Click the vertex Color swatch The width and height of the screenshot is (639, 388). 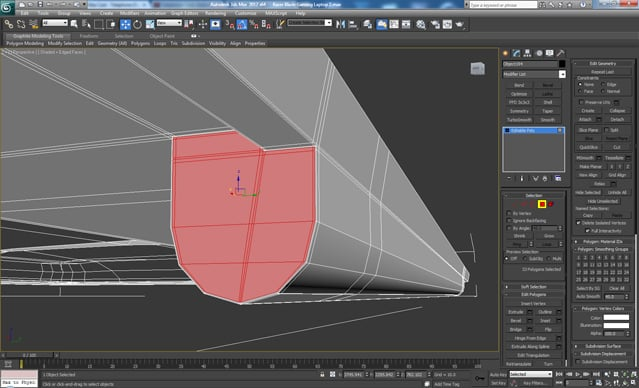[x=616, y=317]
